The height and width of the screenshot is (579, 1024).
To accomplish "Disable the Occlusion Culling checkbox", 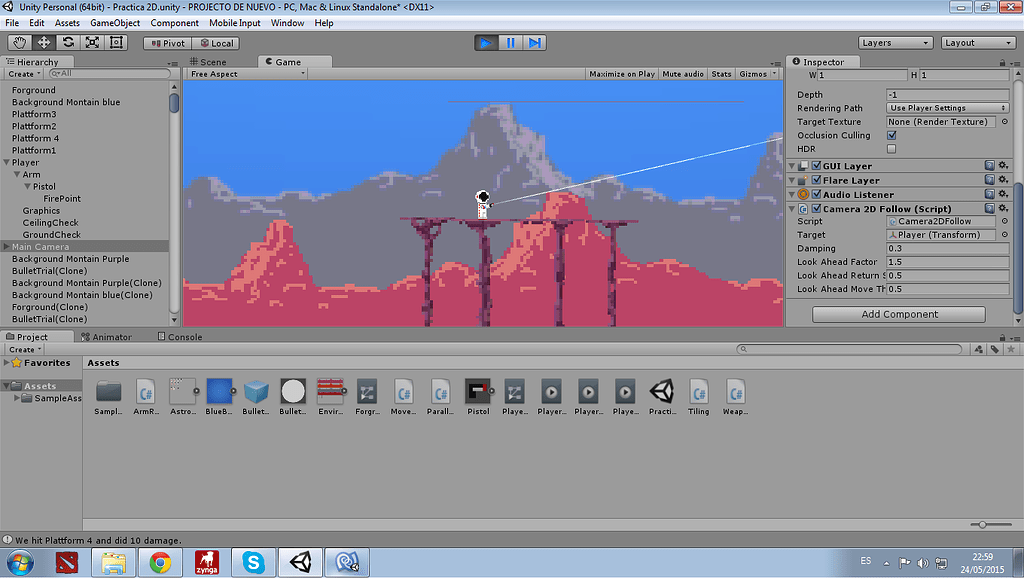I will pyautogui.click(x=890, y=135).
